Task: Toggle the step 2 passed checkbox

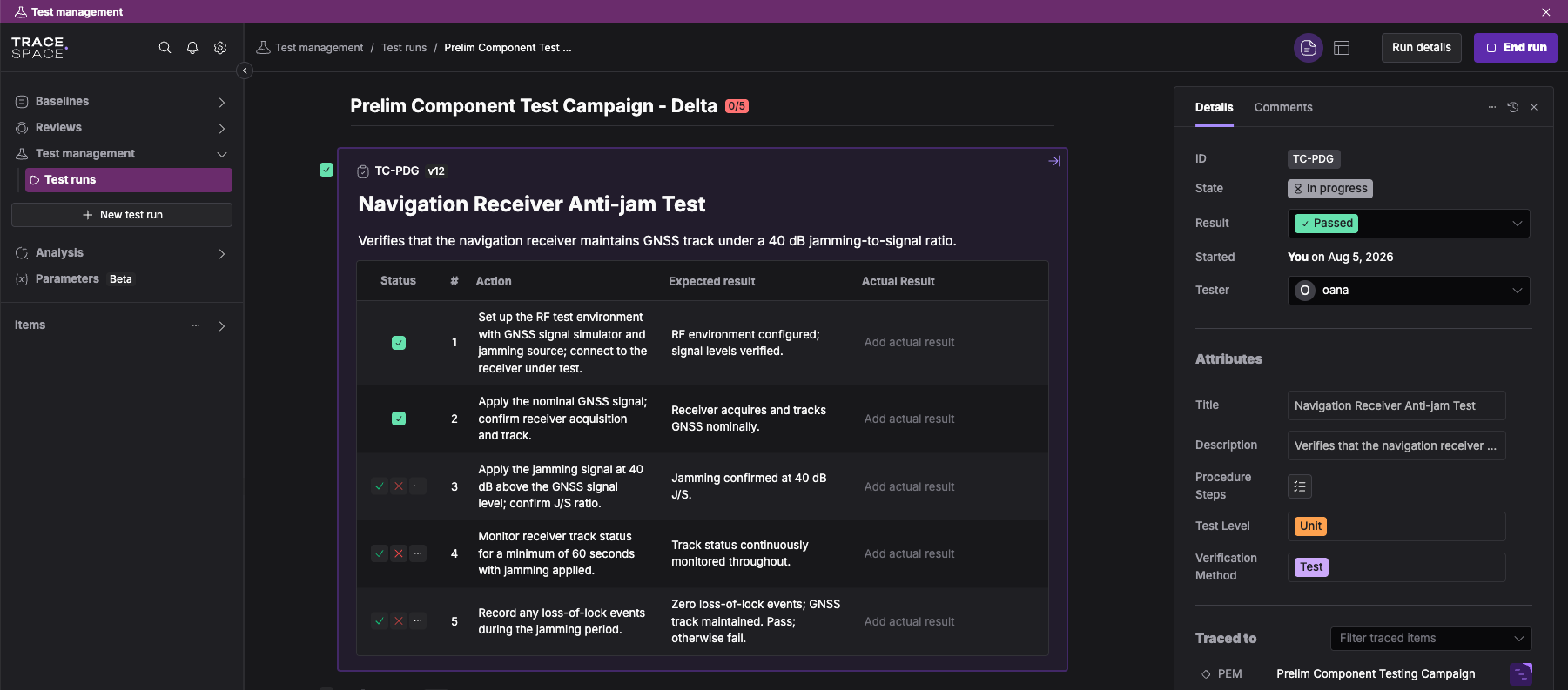Action: coord(399,419)
